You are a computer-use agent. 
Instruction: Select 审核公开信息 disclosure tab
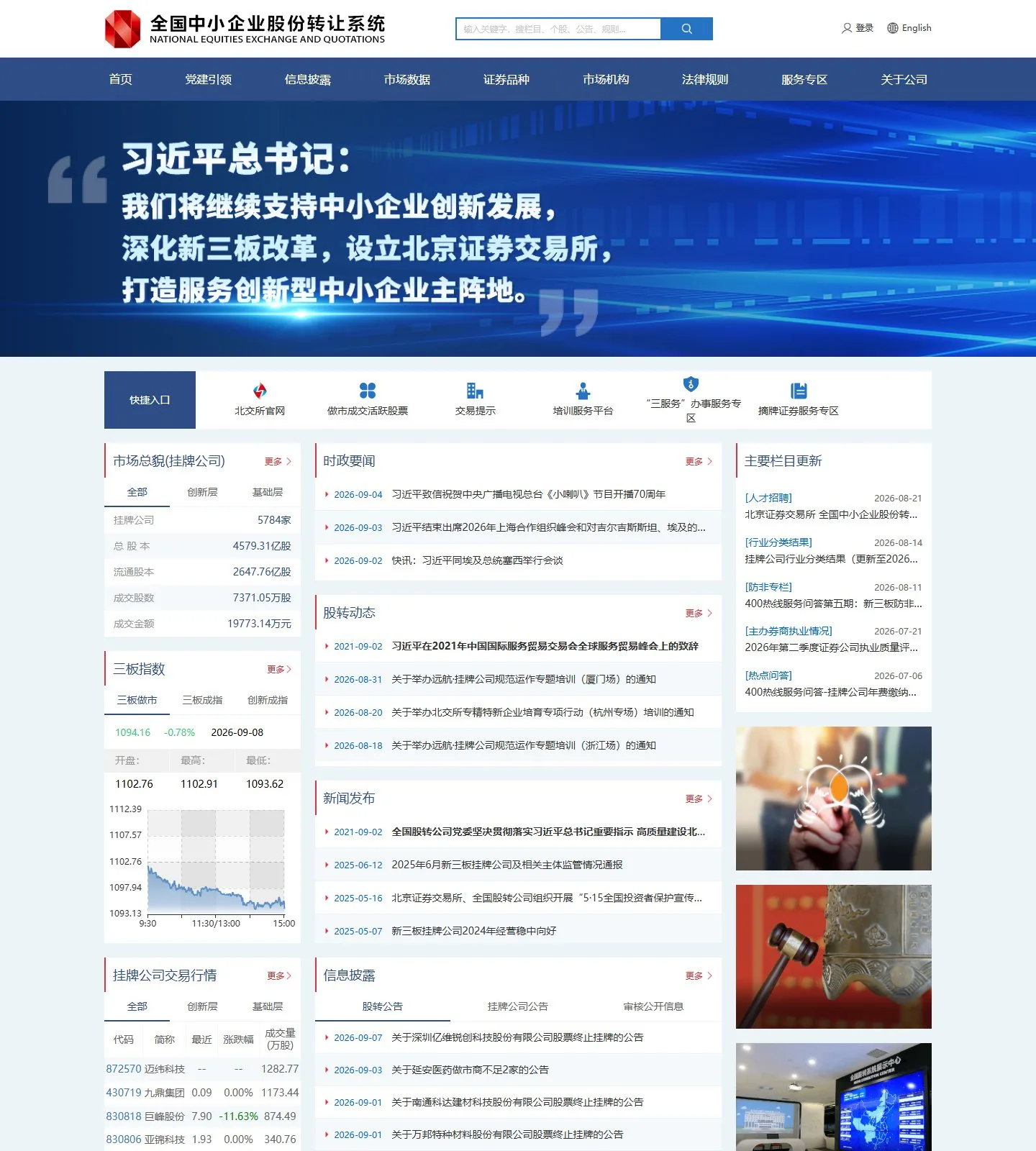(653, 1006)
